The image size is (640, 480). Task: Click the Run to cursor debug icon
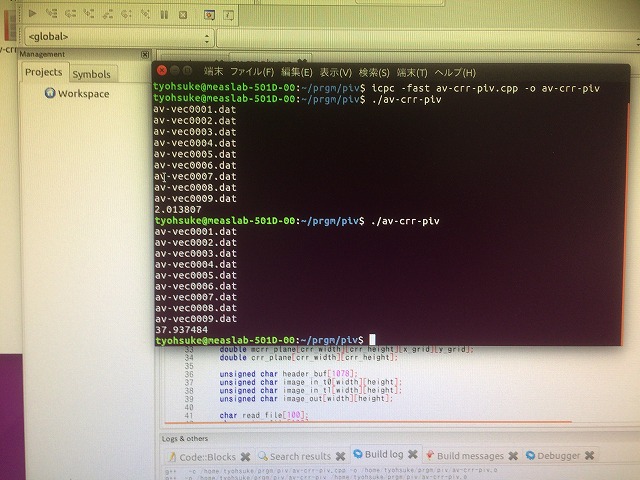(x=52, y=13)
